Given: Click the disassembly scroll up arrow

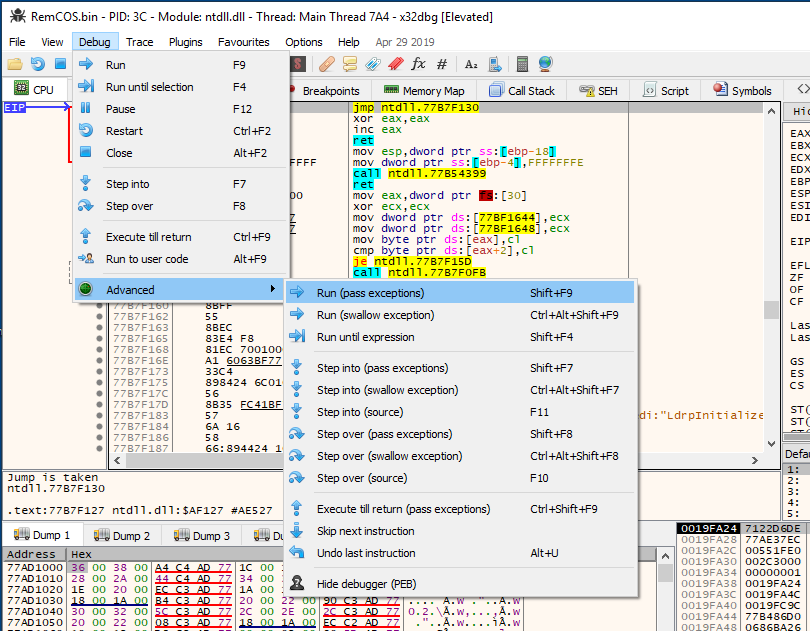Looking at the screenshot, I should coord(771,111).
